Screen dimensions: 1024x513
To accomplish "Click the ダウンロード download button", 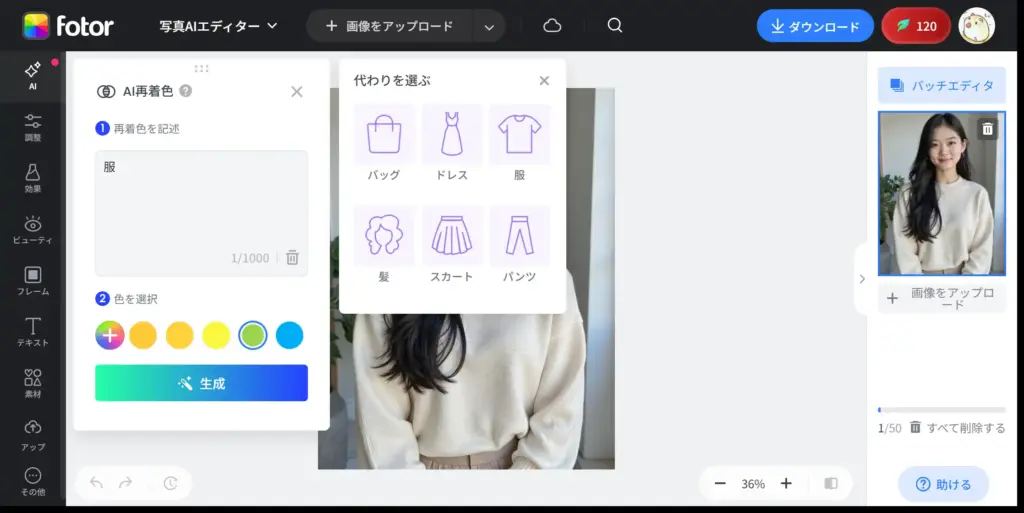I will (815, 26).
